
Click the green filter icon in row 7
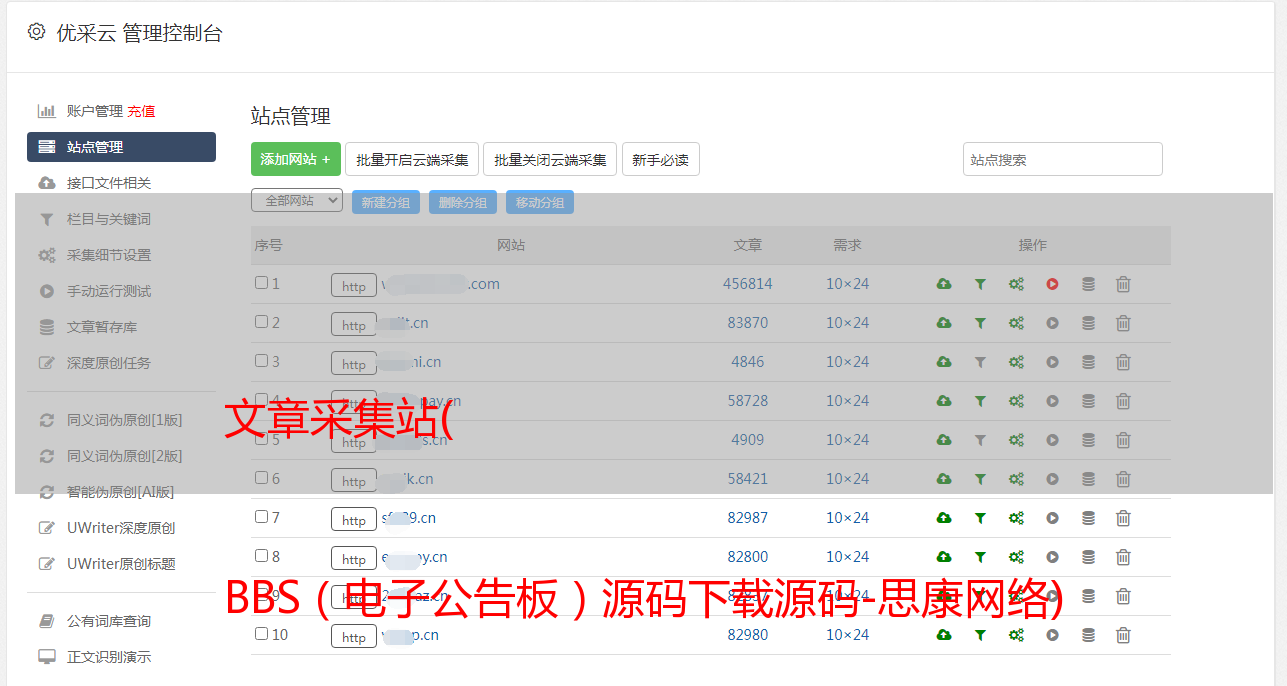[x=980, y=518]
